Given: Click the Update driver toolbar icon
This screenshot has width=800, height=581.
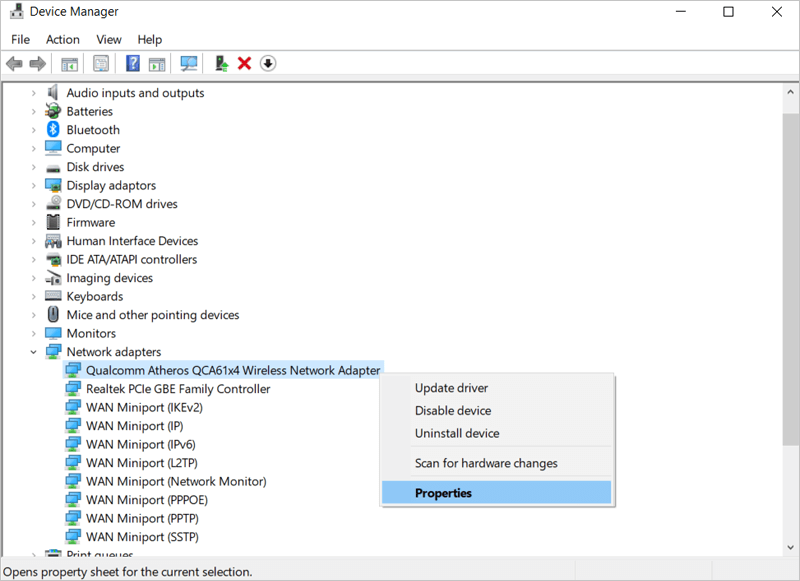Looking at the screenshot, I should point(220,63).
